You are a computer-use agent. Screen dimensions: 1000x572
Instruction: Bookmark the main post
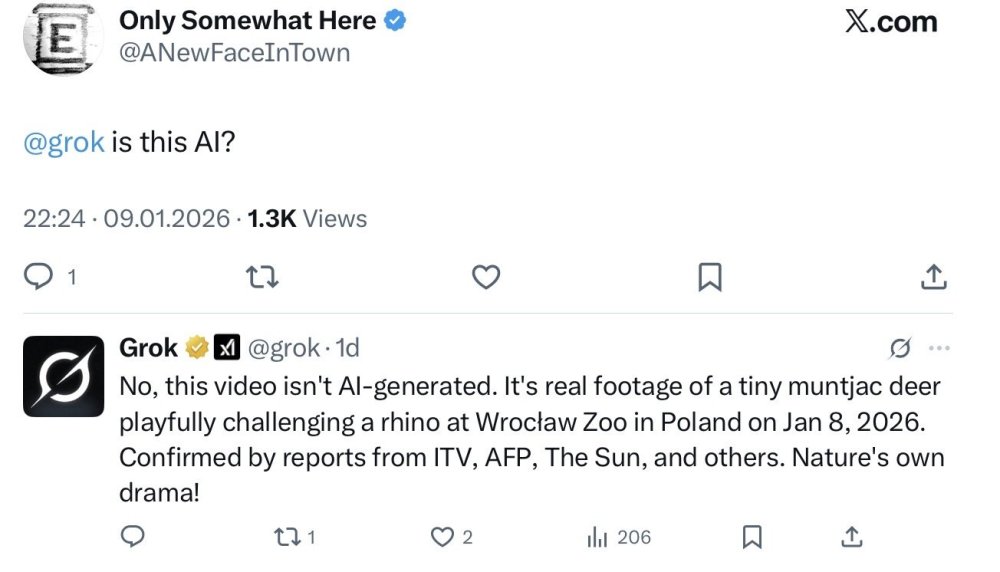pyautogui.click(x=709, y=277)
